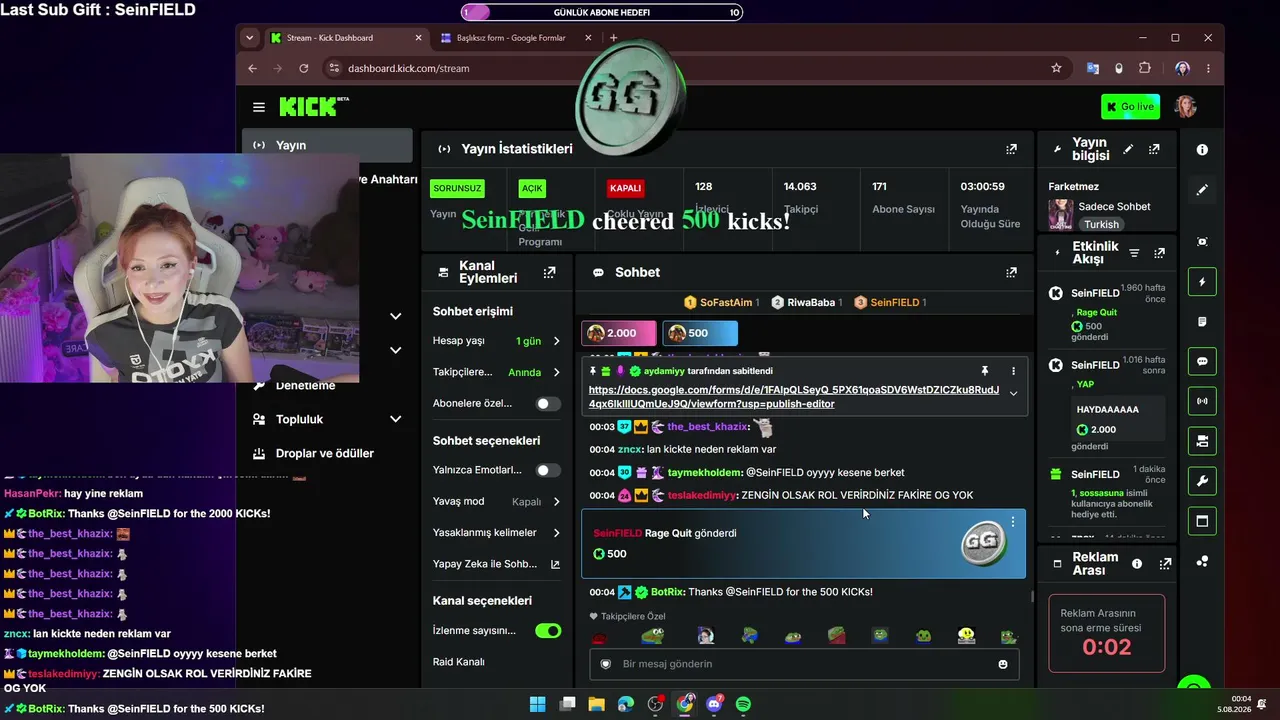
Task: Open a new browser tab
Action: 613,38
